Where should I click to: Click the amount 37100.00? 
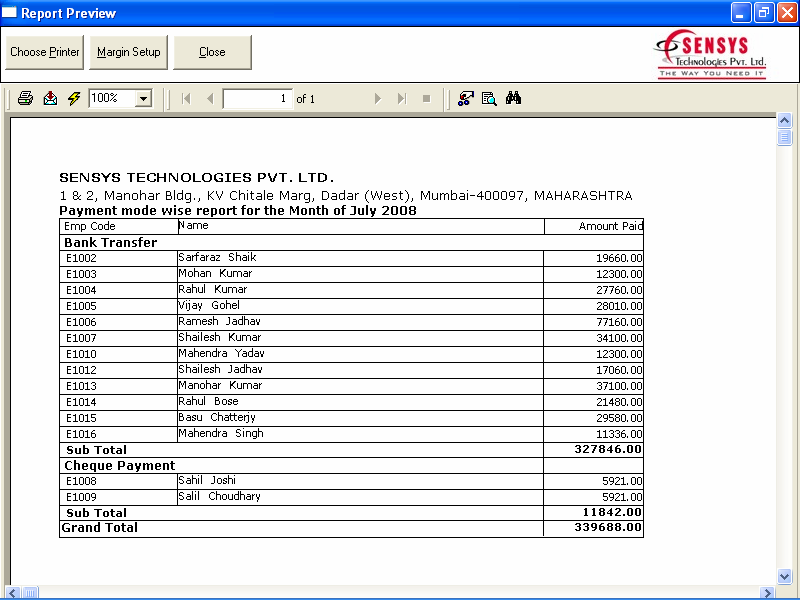(x=619, y=386)
